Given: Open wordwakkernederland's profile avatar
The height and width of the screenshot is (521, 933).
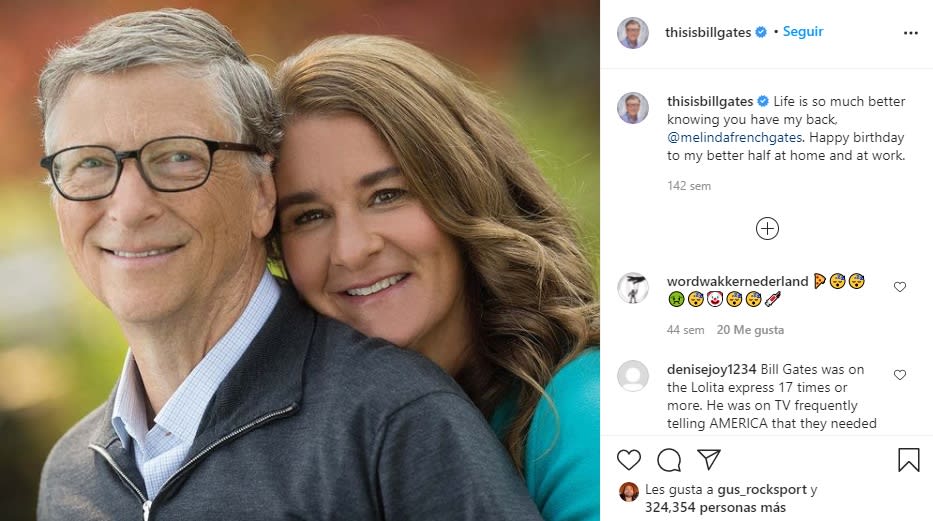Looking at the screenshot, I should point(633,288).
